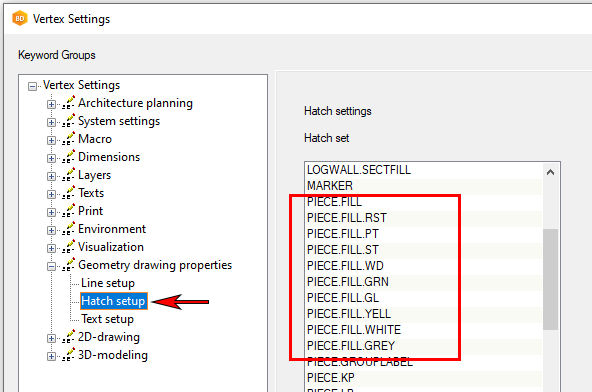The width and height of the screenshot is (592, 392).
Task: Click the Visualization group icon
Action: pyautogui.click(x=68, y=247)
